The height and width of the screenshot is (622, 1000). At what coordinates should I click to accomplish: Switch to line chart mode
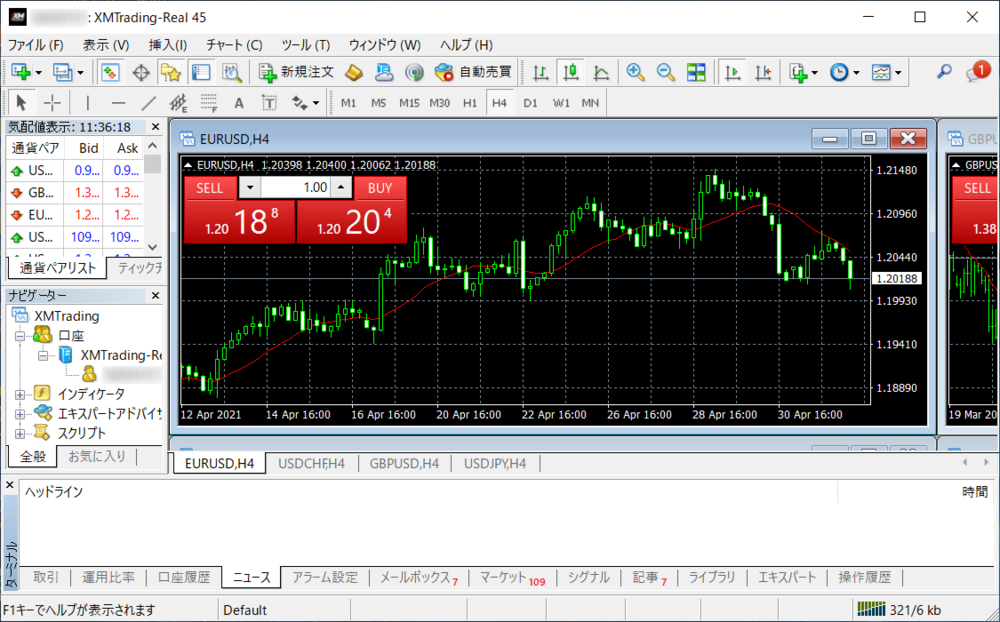click(x=601, y=72)
